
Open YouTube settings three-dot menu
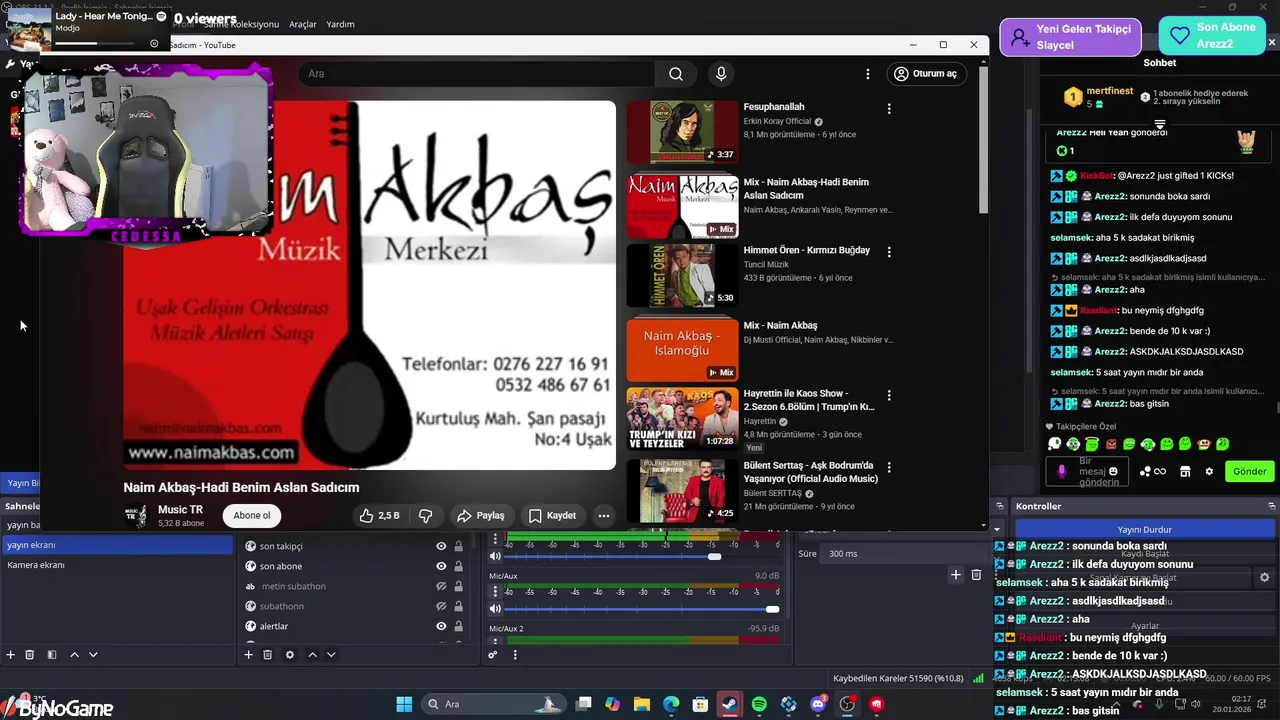(x=868, y=74)
